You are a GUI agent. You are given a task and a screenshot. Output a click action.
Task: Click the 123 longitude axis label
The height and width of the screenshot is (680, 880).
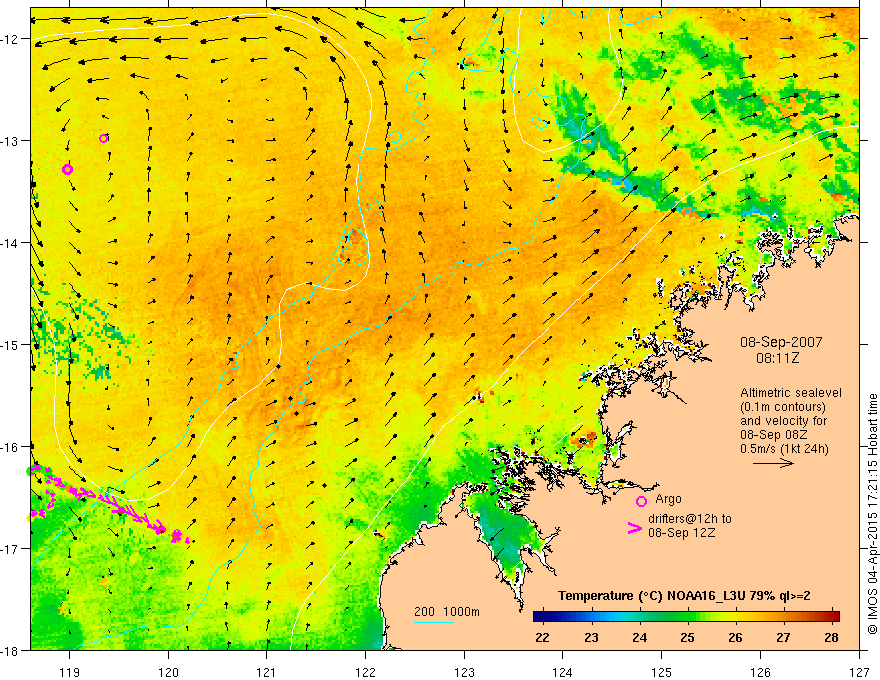click(464, 673)
